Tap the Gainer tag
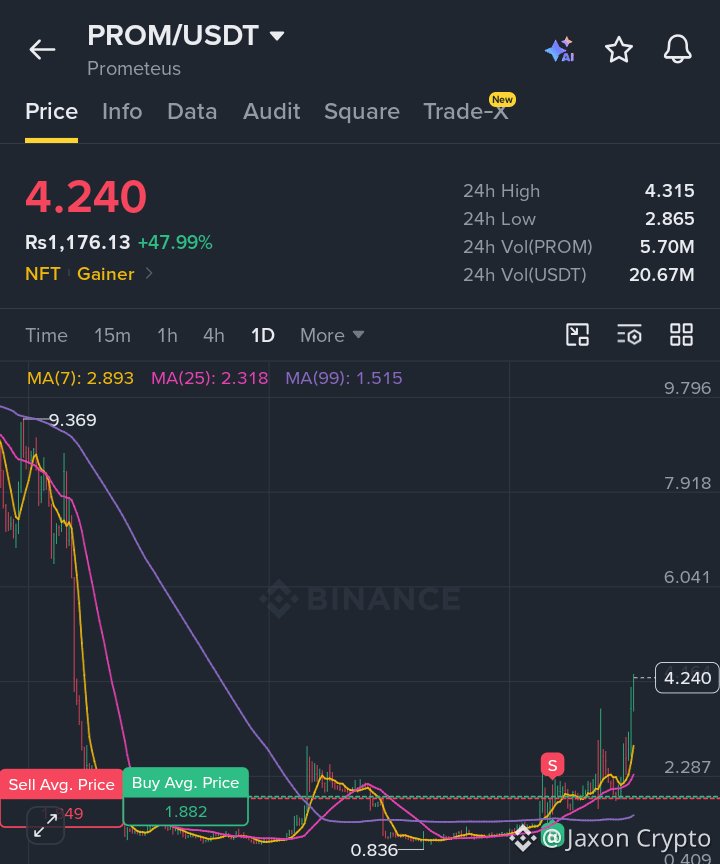The image size is (720, 864). point(106,273)
